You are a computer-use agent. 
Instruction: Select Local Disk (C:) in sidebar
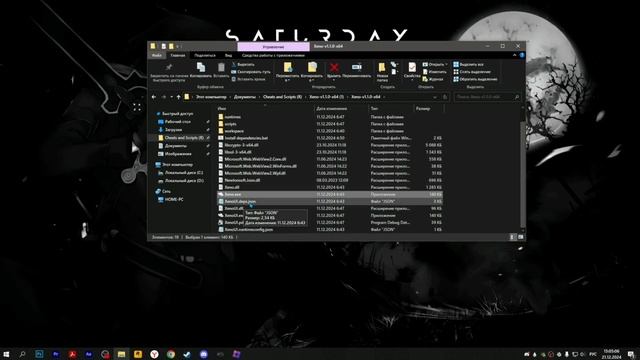point(183,173)
